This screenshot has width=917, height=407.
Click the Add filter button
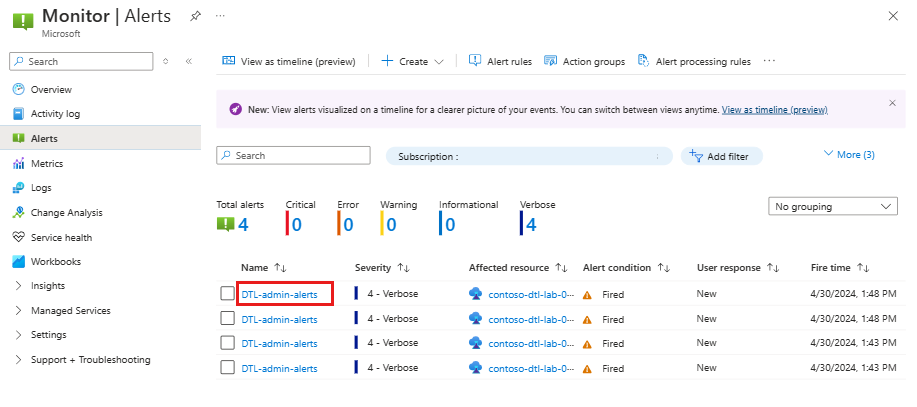click(722, 156)
